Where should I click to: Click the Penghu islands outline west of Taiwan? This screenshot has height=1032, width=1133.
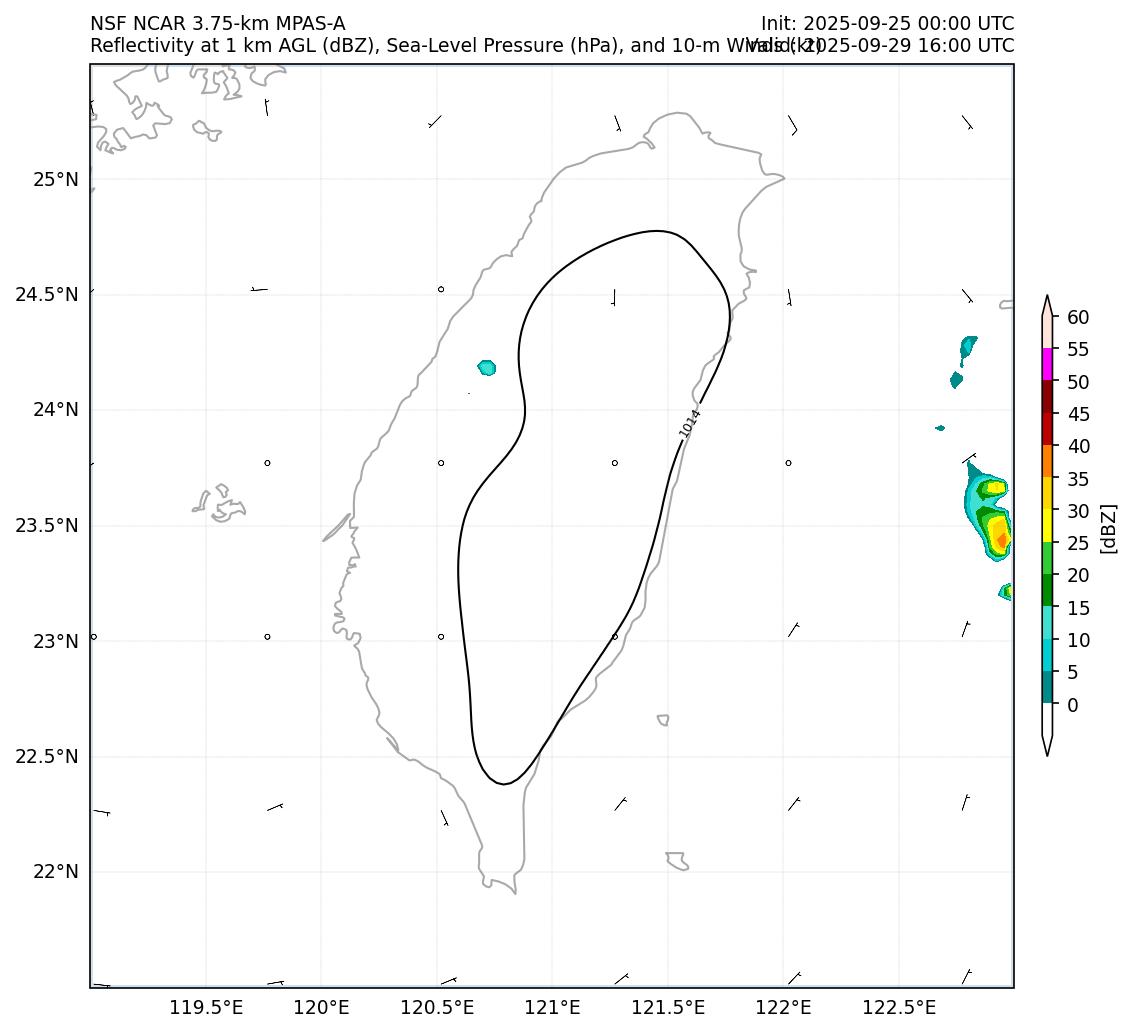220,503
